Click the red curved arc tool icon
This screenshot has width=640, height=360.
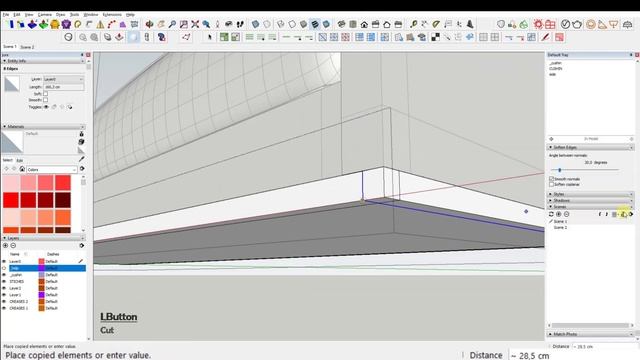111,25
